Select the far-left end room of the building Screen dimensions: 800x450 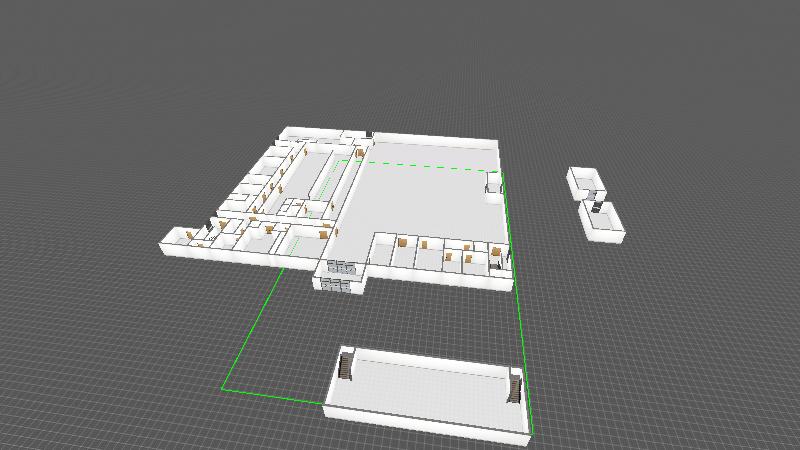(x=176, y=238)
